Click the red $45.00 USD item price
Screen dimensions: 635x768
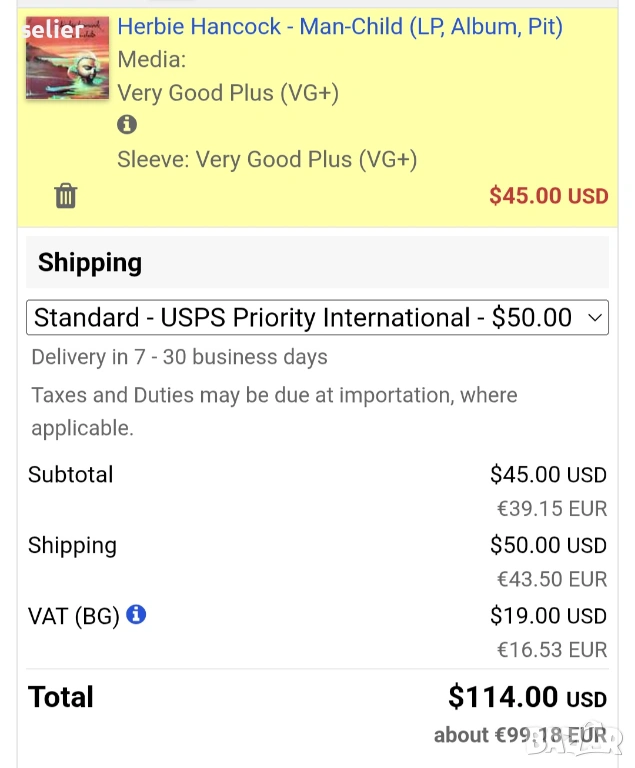click(x=548, y=196)
